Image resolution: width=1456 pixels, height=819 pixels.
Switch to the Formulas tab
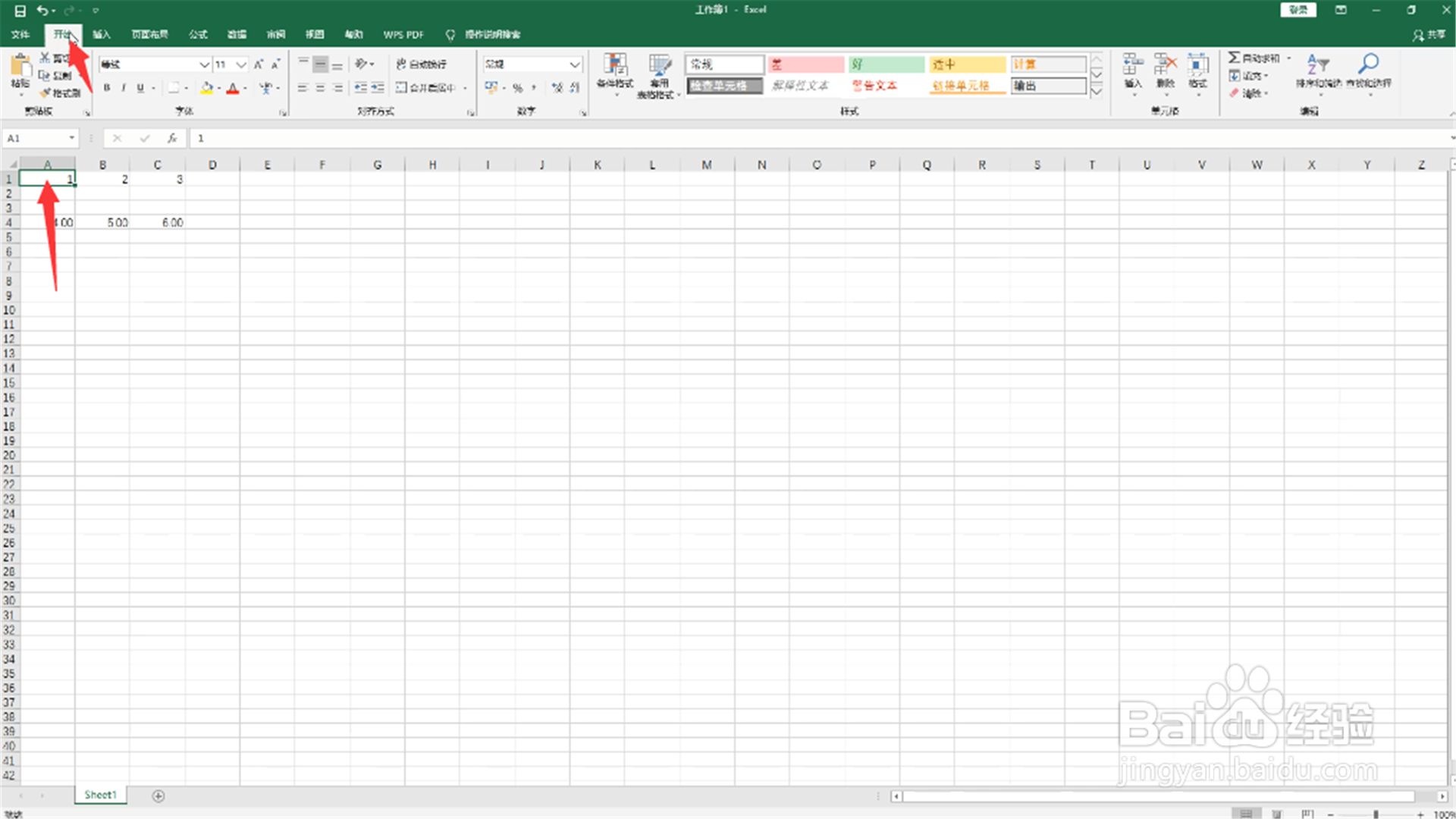point(198,34)
